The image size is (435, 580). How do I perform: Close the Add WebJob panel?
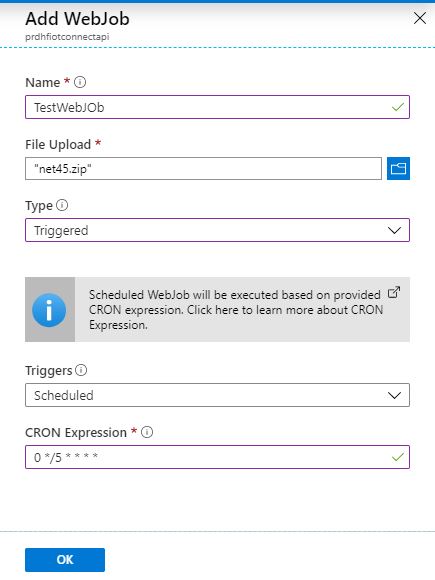(419, 18)
